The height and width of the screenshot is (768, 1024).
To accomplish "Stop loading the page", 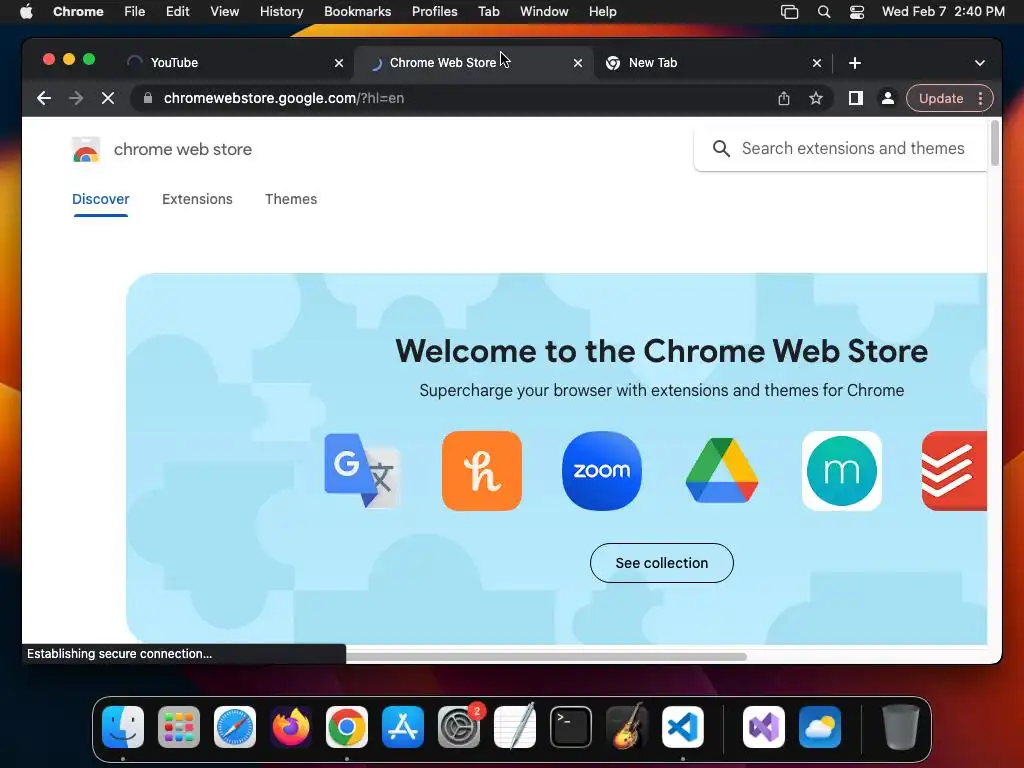I will [108, 98].
